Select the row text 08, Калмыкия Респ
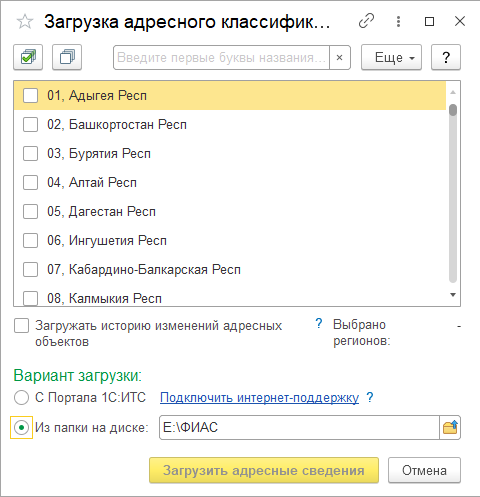 [104, 298]
